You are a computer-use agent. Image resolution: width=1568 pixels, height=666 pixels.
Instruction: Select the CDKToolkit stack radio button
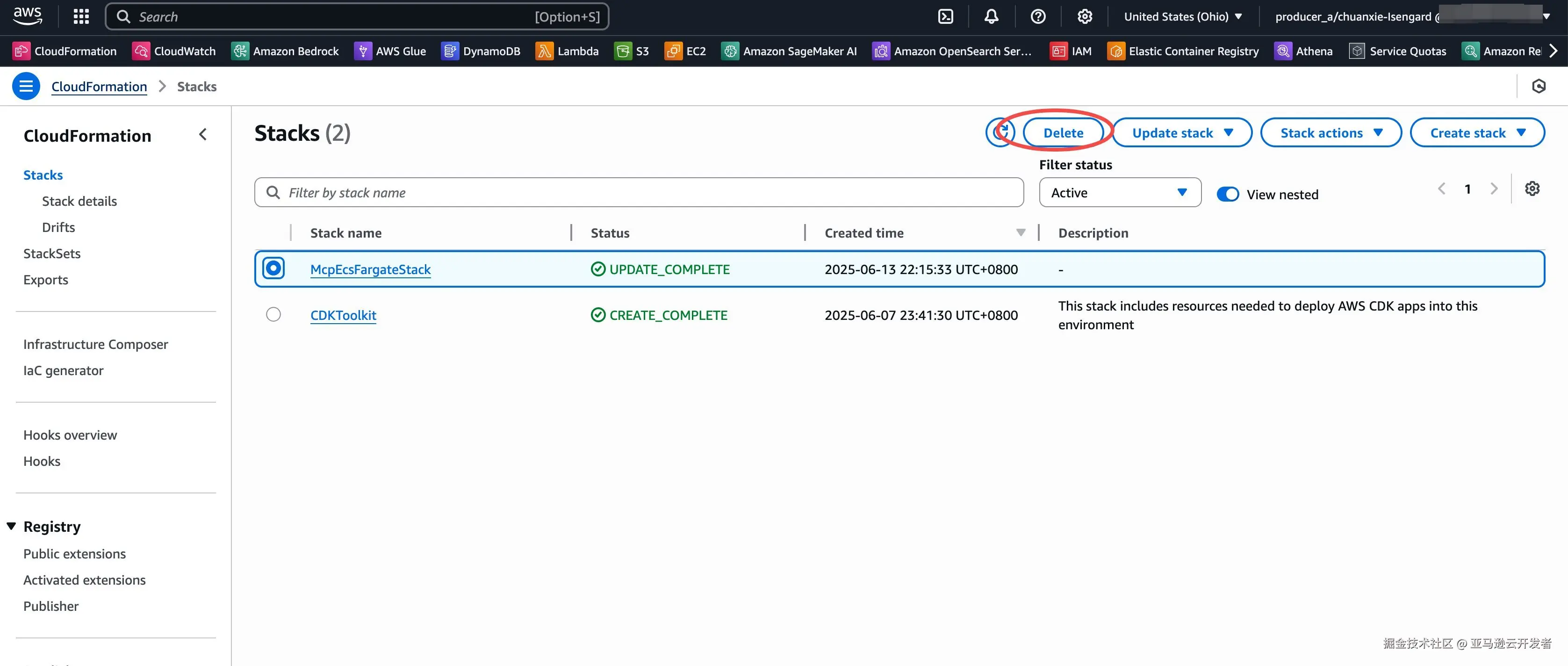(273, 315)
